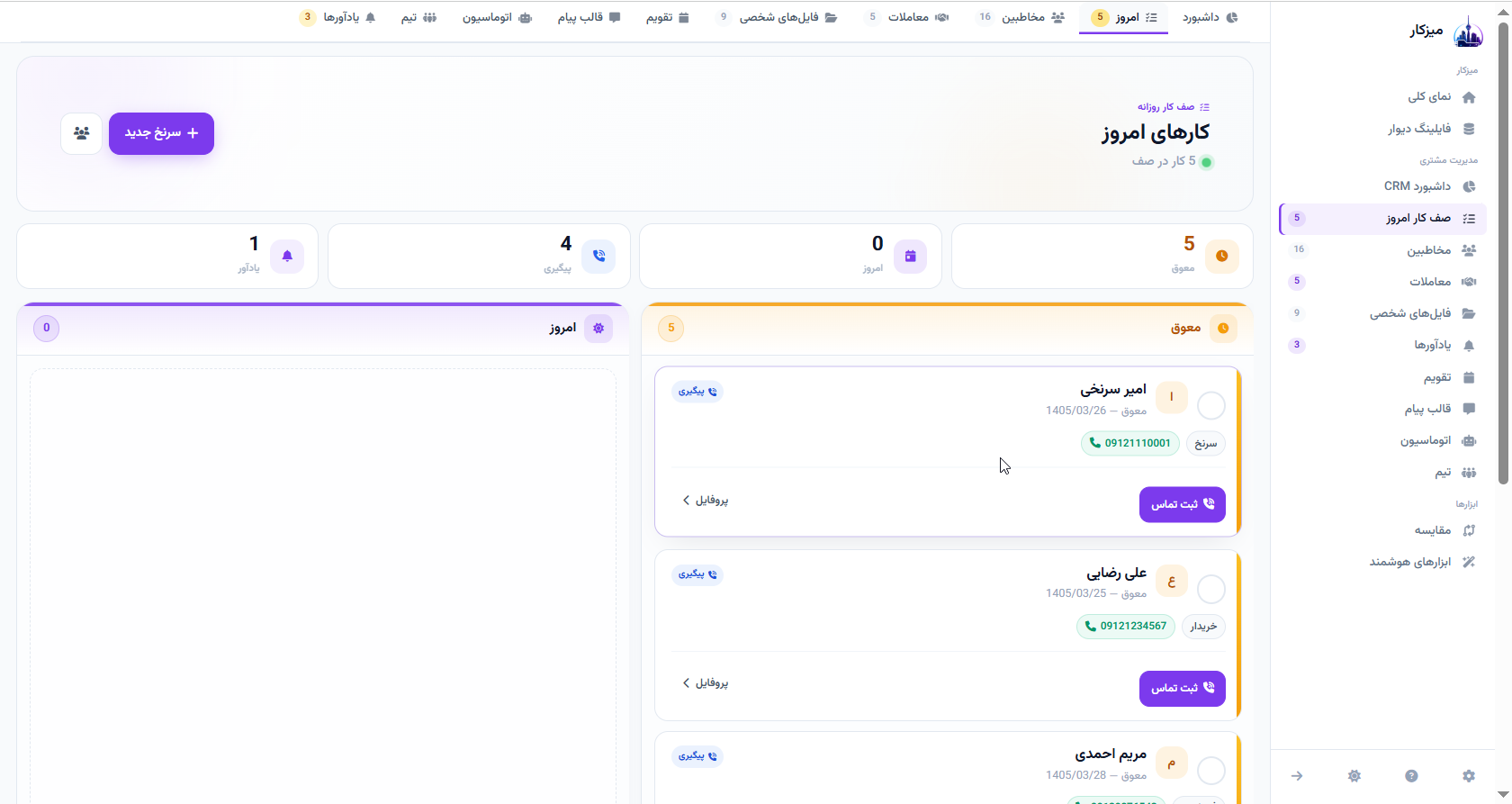Click the 5 count badge in معوق header
The width and height of the screenshot is (1512, 804).
pos(670,329)
